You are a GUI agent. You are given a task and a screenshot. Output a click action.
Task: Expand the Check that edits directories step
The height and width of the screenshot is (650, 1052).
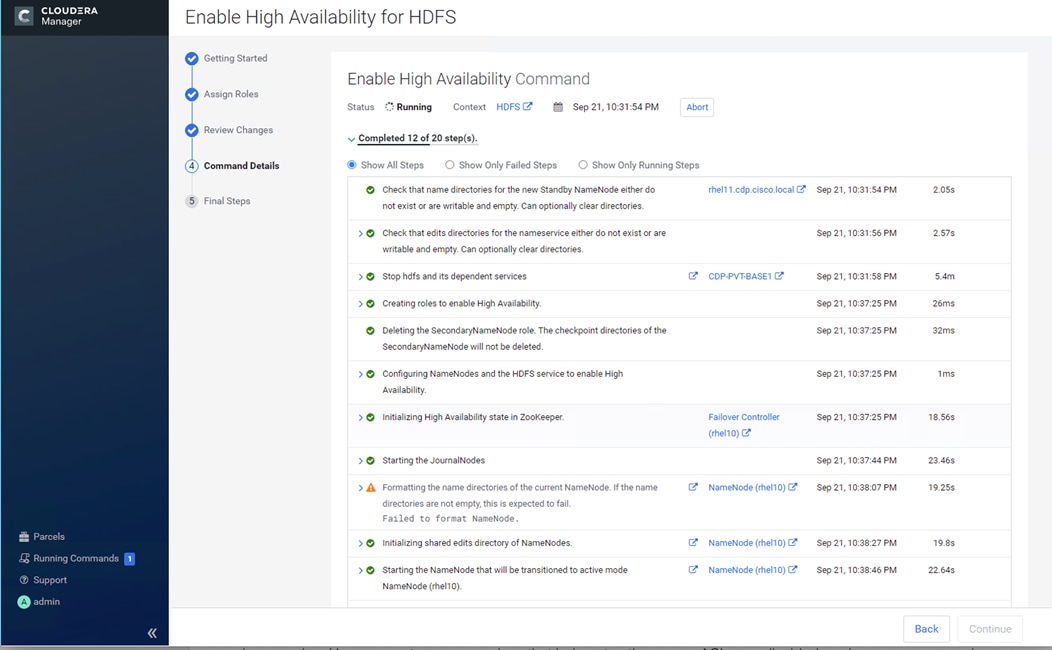point(360,233)
